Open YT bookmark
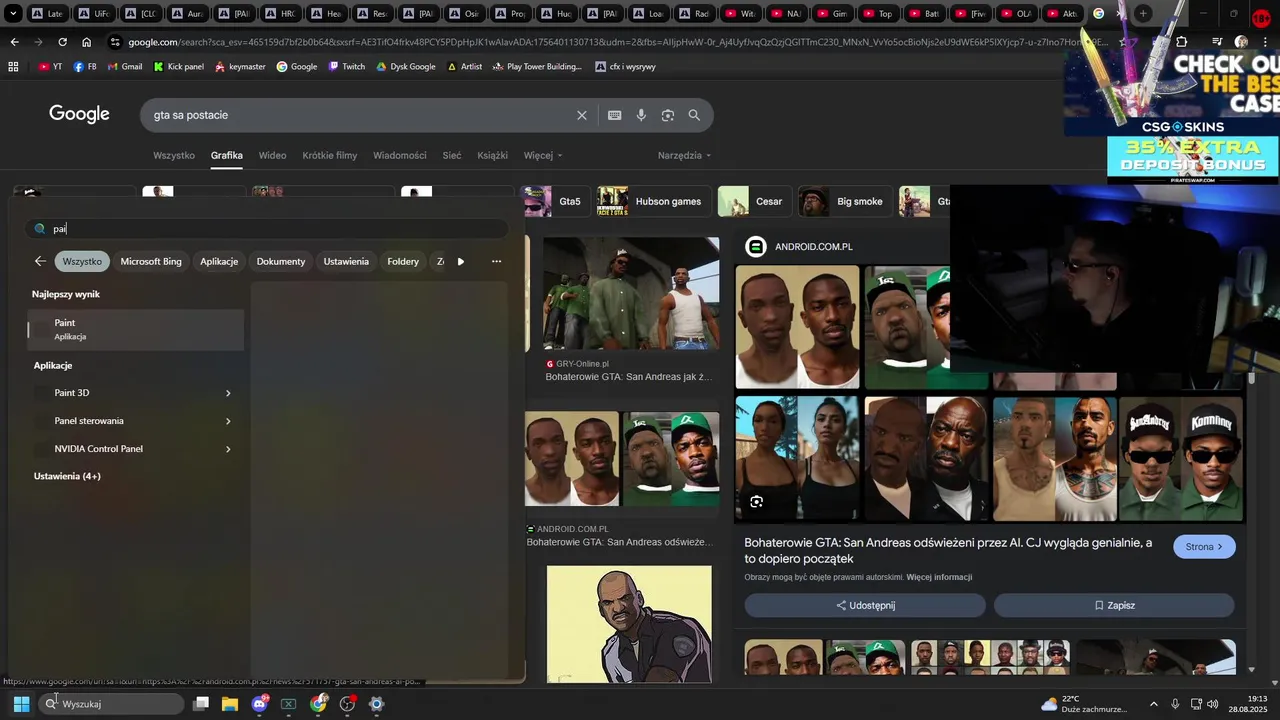This screenshot has height=720, width=1280. [x=50, y=66]
